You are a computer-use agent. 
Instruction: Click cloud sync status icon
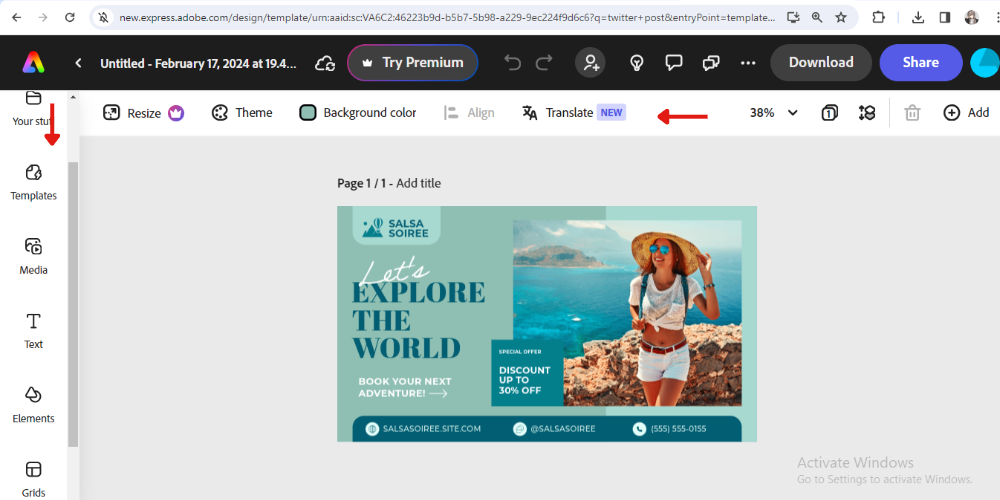tap(325, 62)
